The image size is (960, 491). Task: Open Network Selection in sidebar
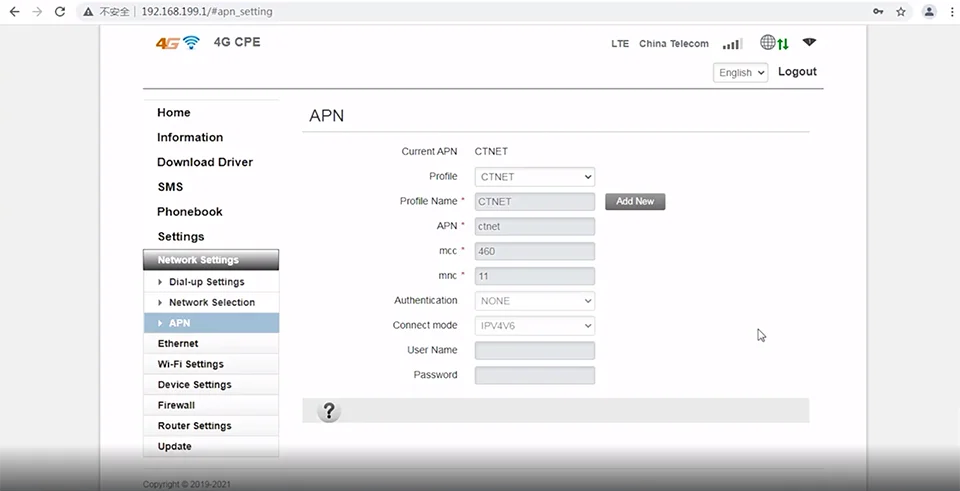pyautogui.click(x=211, y=302)
